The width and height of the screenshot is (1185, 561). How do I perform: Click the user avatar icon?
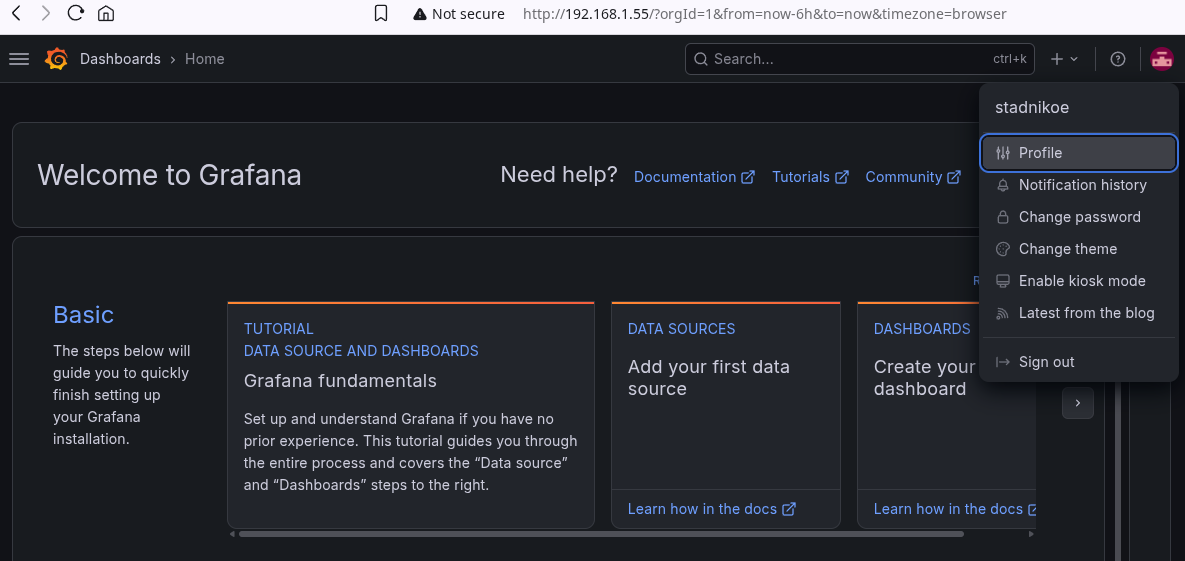[x=1161, y=59]
